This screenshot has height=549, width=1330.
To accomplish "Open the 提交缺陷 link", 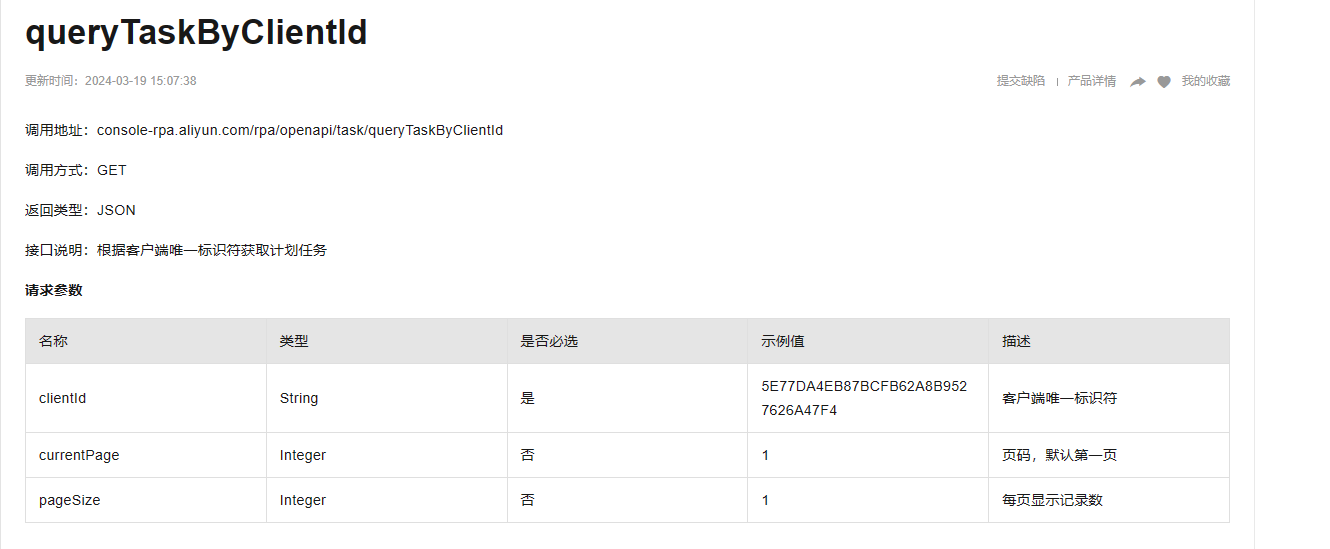I will pos(1020,81).
